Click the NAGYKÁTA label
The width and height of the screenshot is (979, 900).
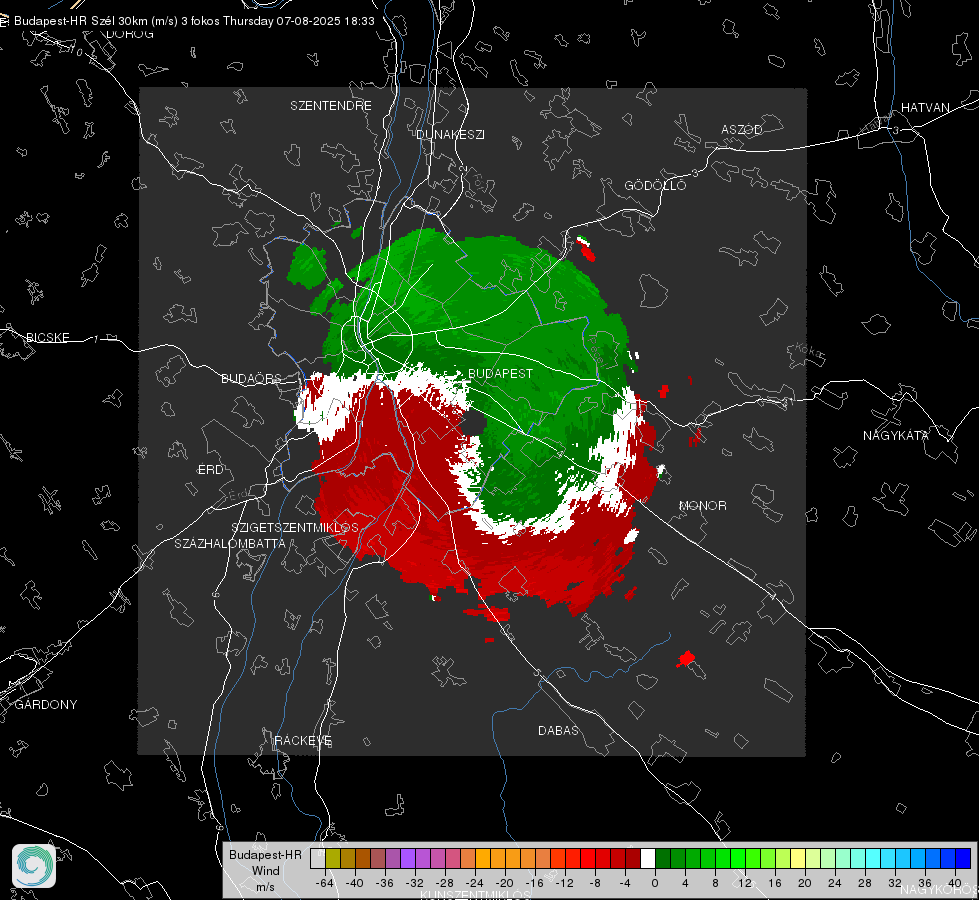click(895, 436)
